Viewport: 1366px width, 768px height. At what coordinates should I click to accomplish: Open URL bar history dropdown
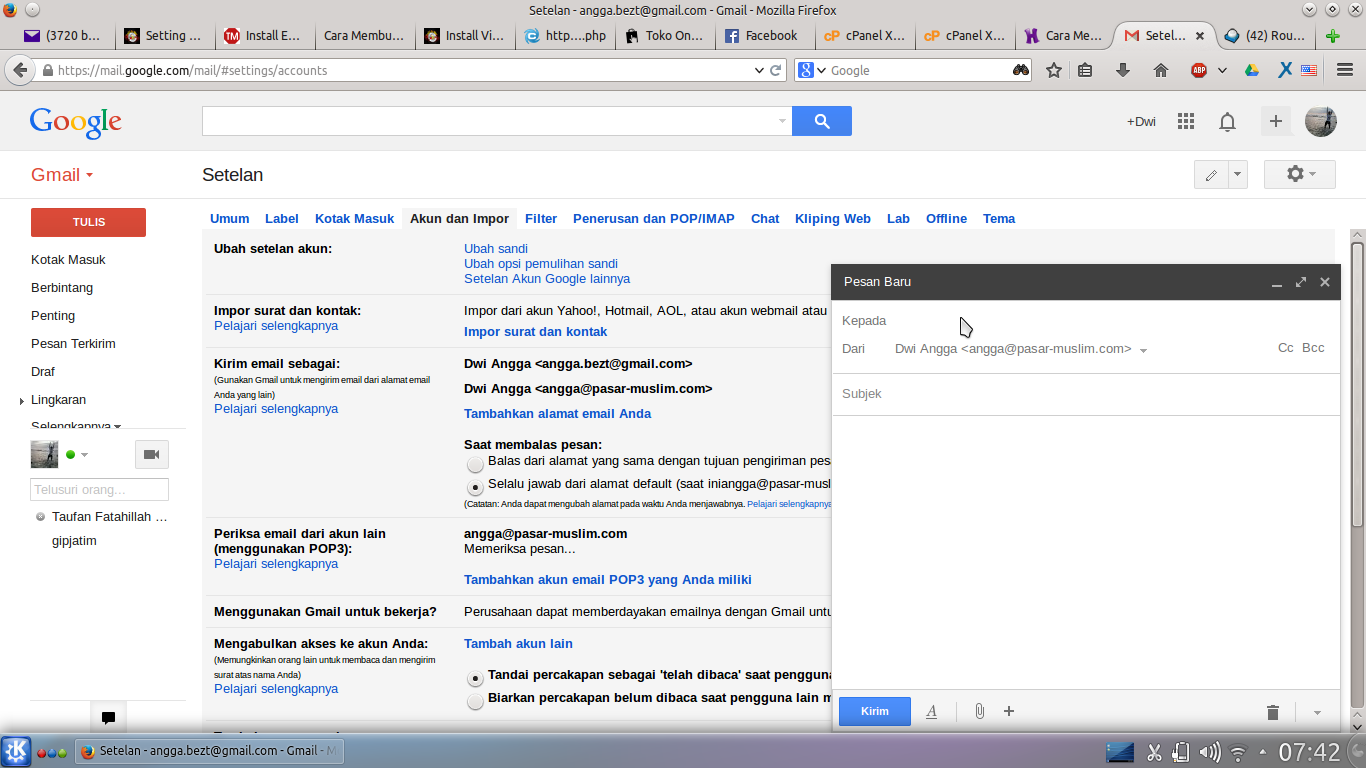coord(757,70)
